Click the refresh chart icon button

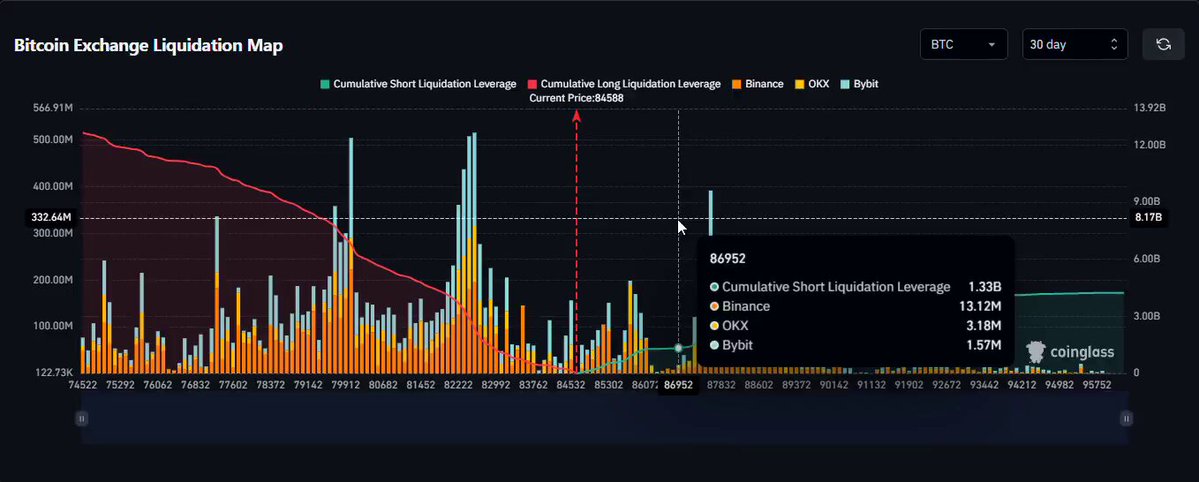click(1163, 44)
